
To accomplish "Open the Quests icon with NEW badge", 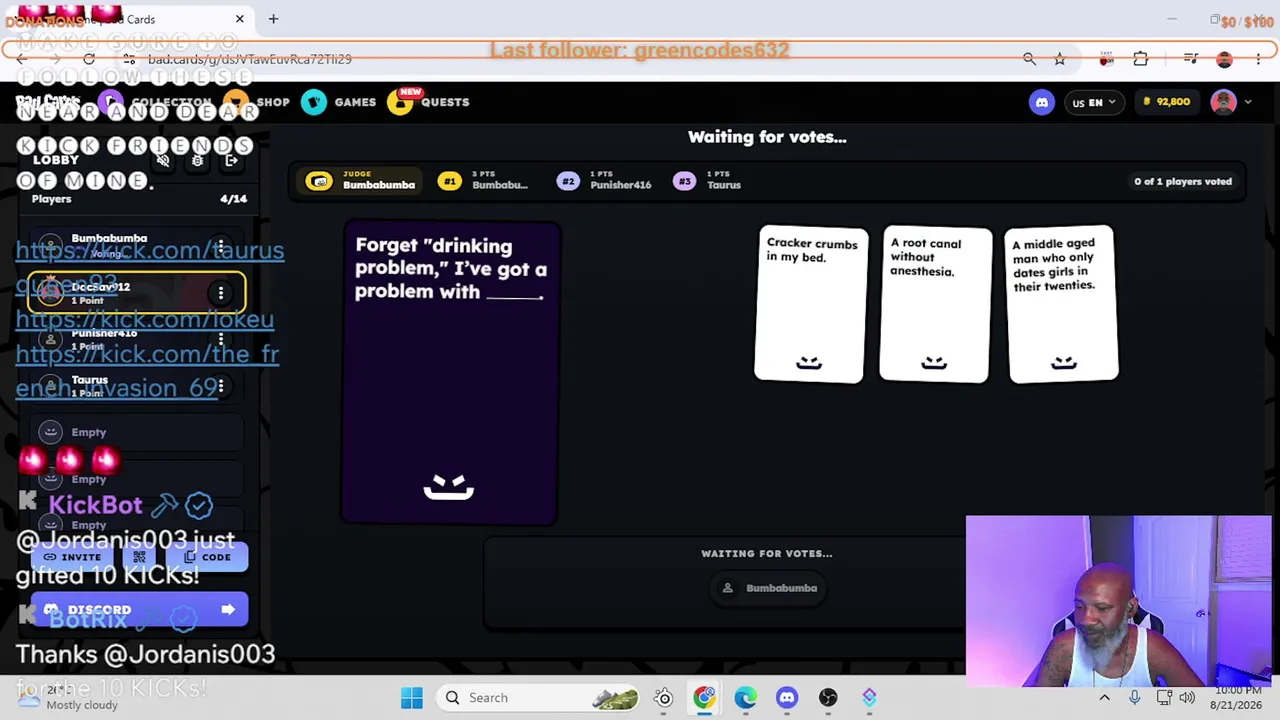I will (x=400, y=102).
